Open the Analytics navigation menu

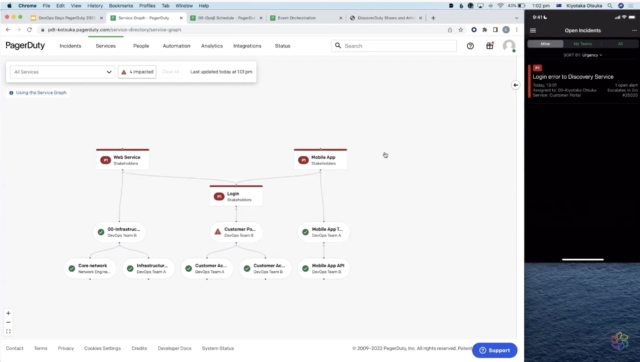pos(212,46)
